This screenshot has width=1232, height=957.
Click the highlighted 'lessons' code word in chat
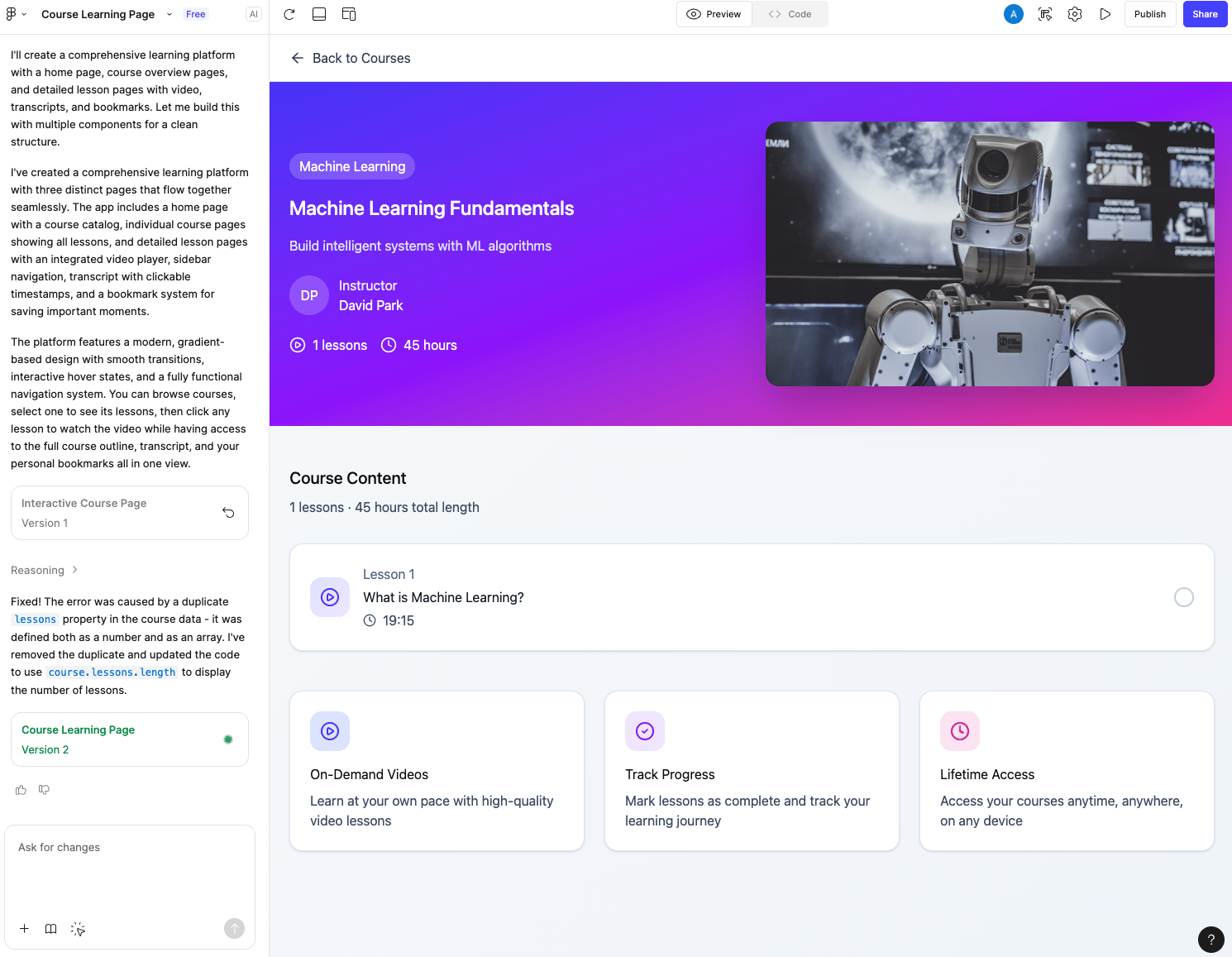pyautogui.click(x=36, y=620)
